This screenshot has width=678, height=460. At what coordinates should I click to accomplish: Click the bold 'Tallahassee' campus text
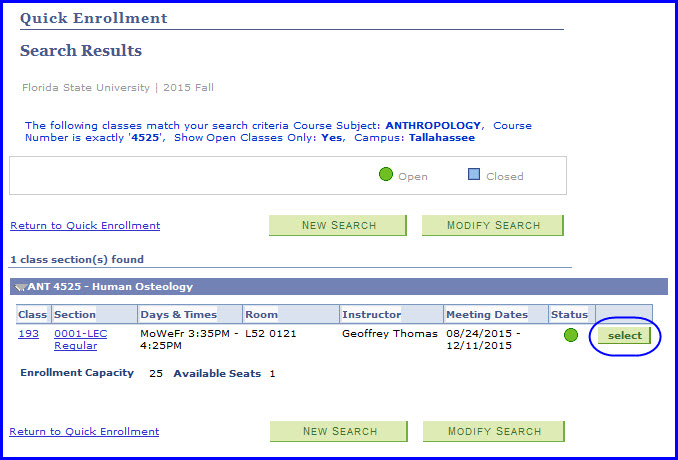(x=442, y=138)
